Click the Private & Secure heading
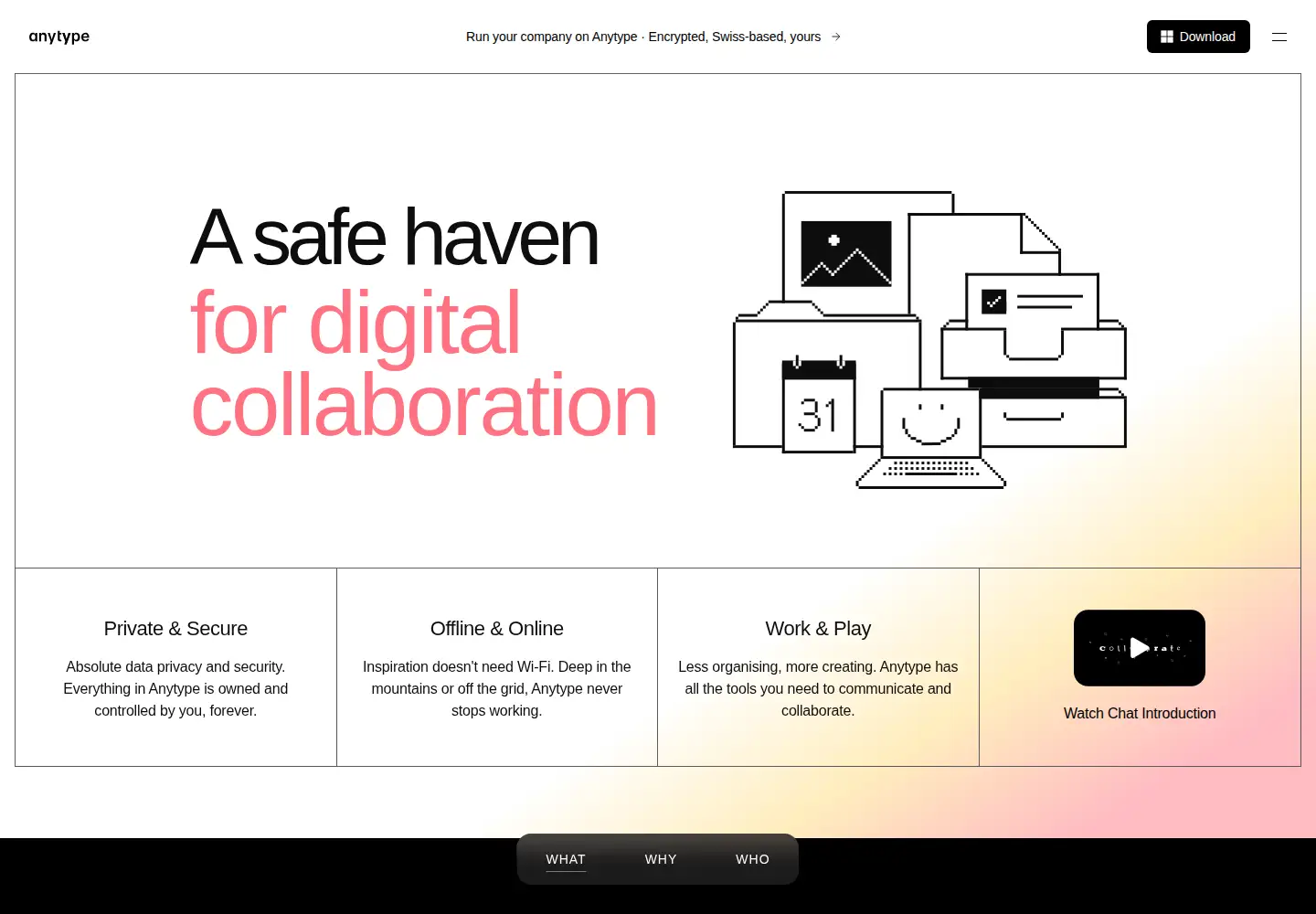Viewport: 1316px width, 914px height. point(175,629)
